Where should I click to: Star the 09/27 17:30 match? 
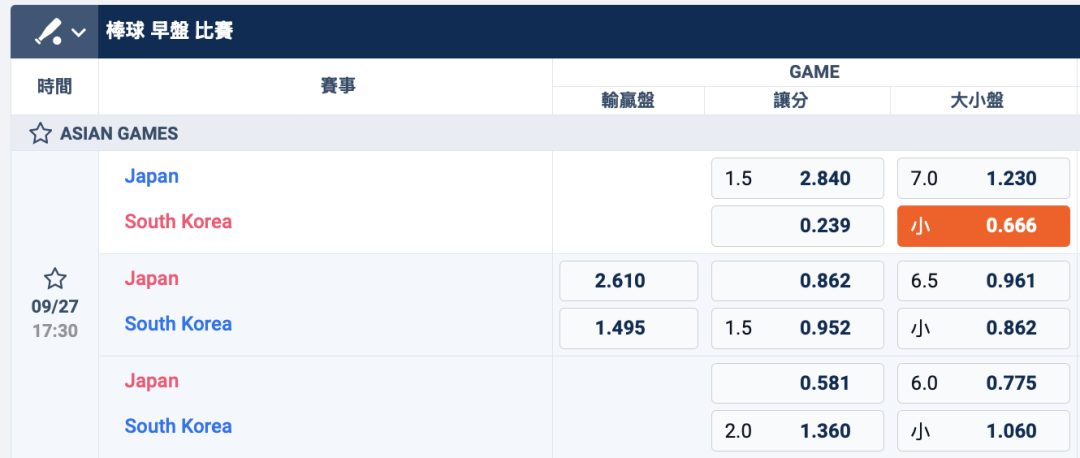click(55, 279)
